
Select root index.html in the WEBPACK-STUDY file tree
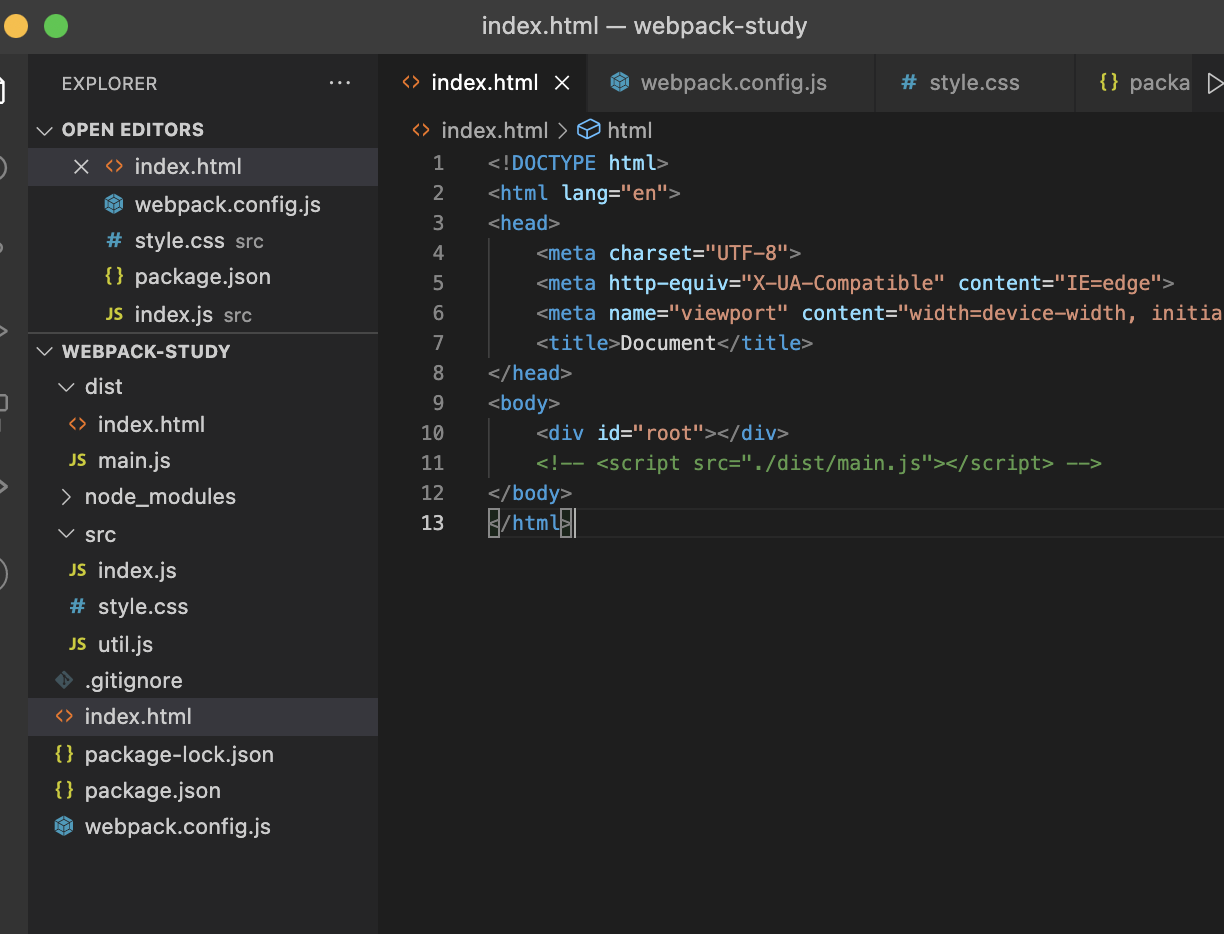pos(203,717)
